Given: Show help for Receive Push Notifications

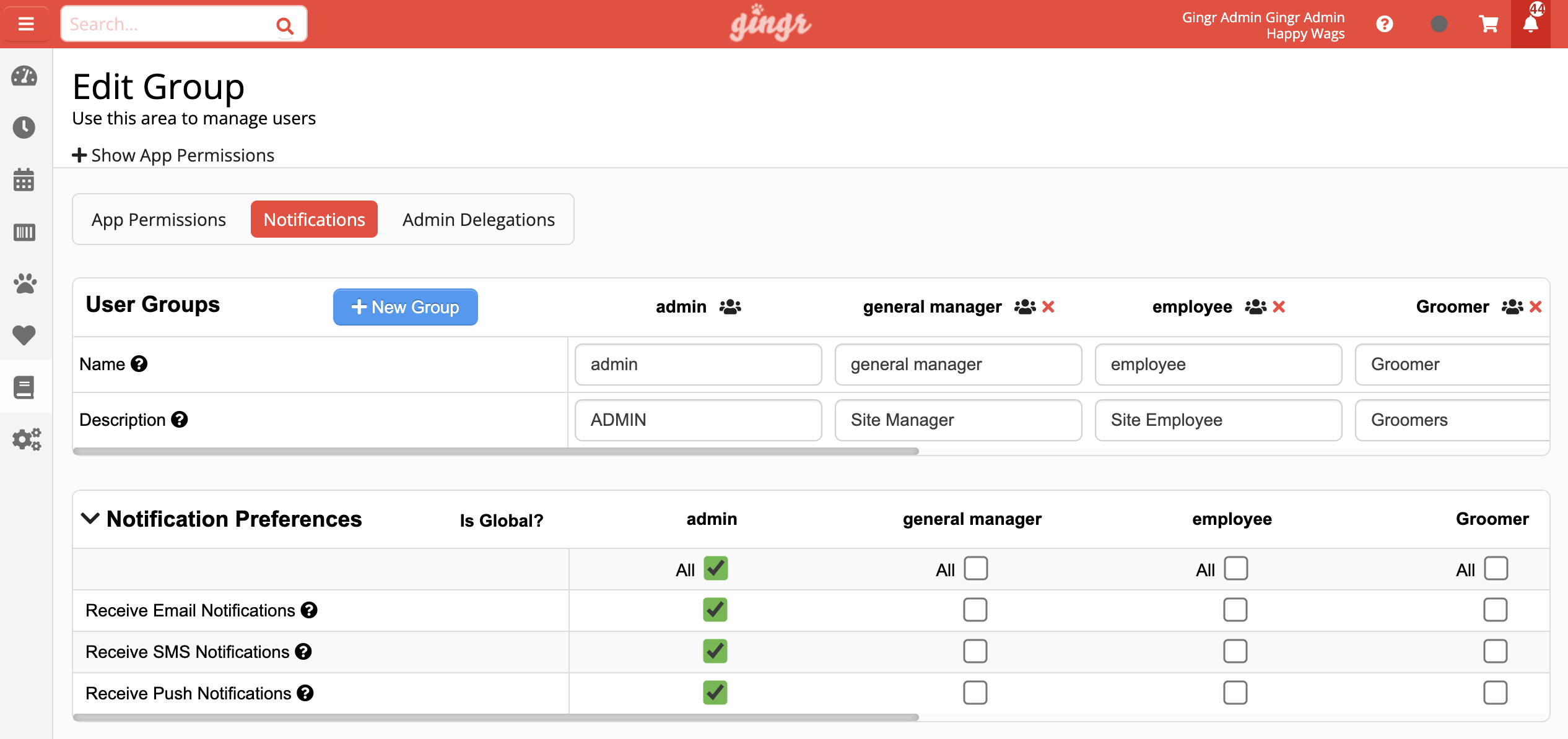Looking at the screenshot, I should (x=305, y=693).
